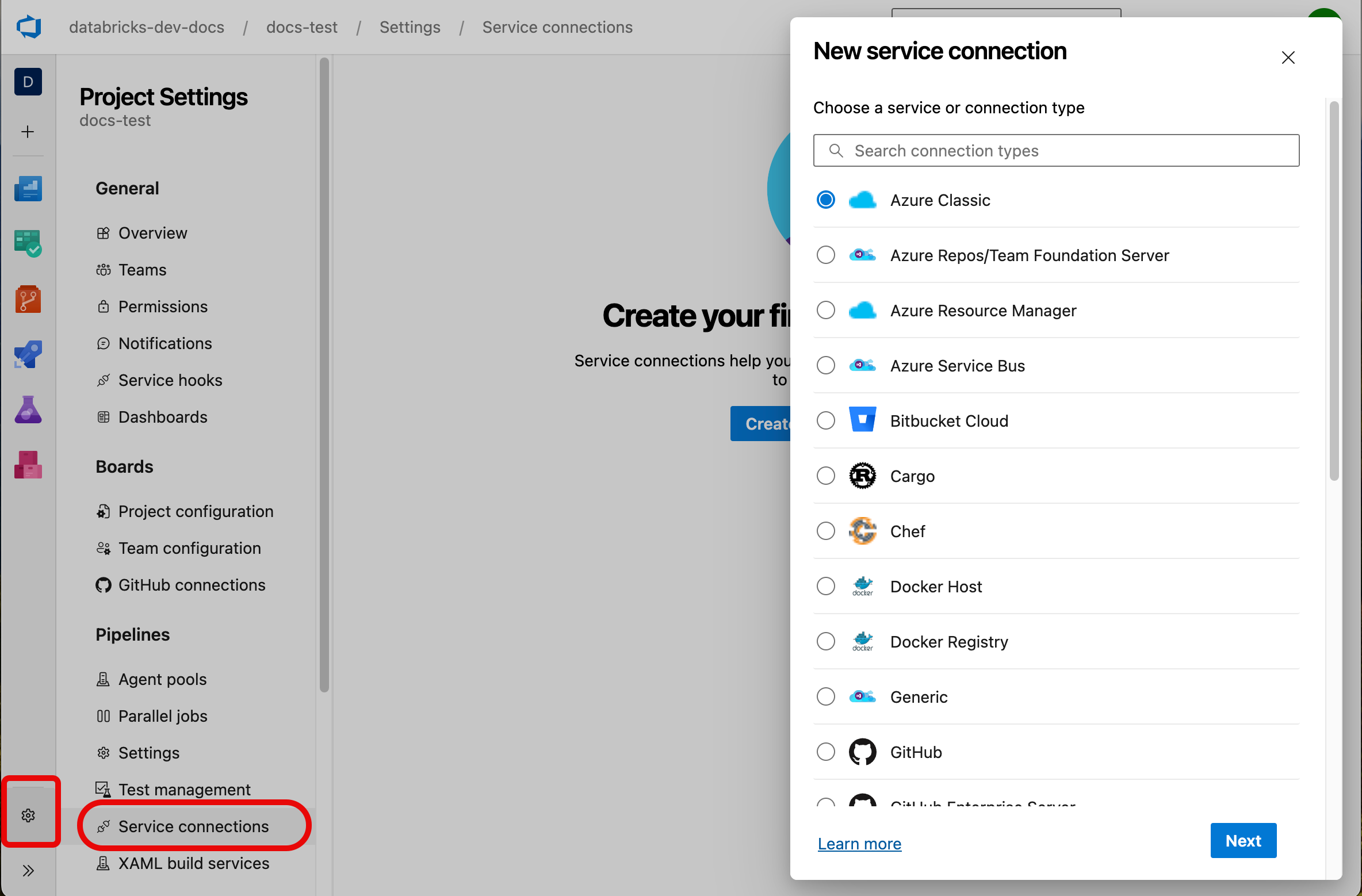The image size is (1362, 896).
Task: Open the Notifications settings page
Action: 165,344
